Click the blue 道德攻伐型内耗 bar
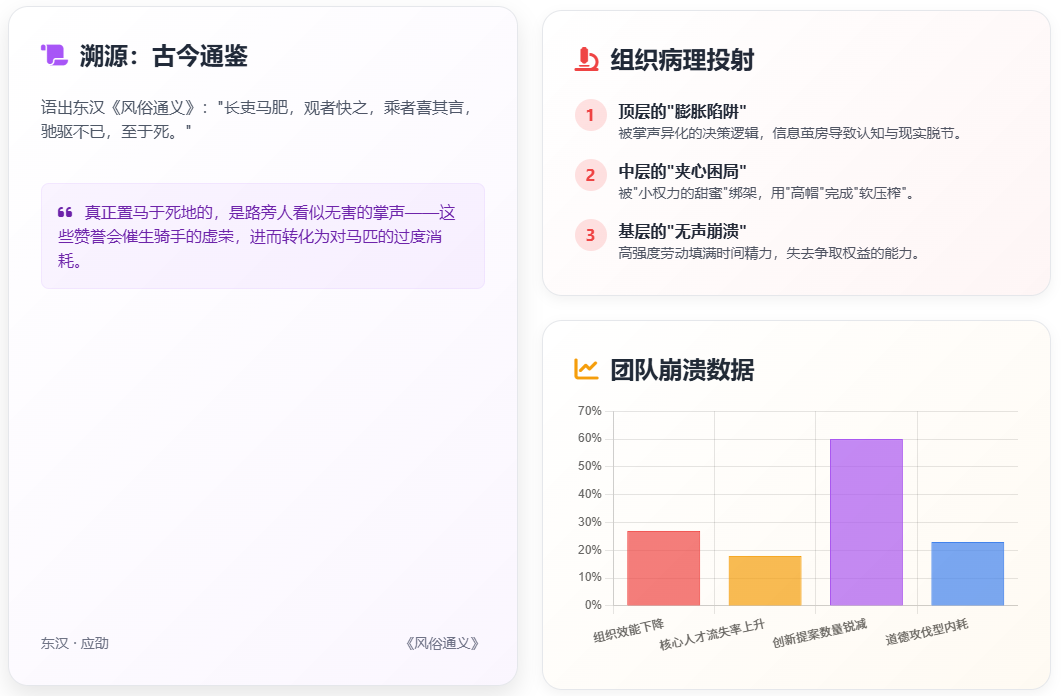The width and height of the screenshot is (1061, 696). point(967,573)
